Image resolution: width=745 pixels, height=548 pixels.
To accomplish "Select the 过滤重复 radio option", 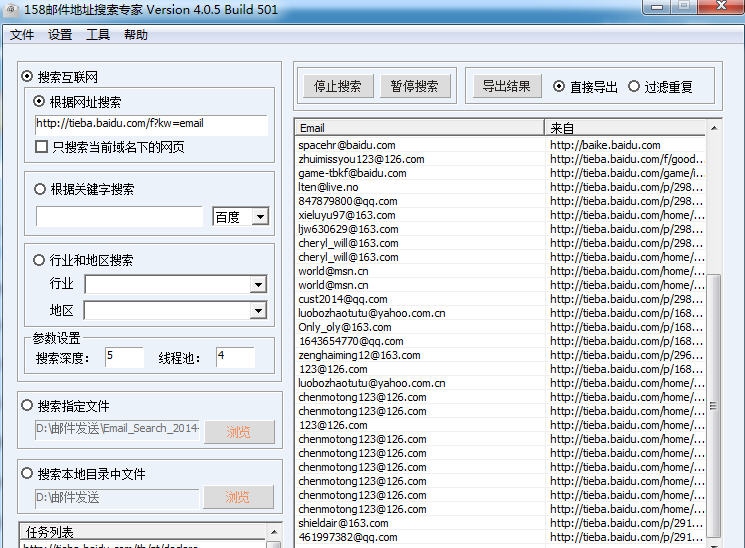I will point(634,86).
